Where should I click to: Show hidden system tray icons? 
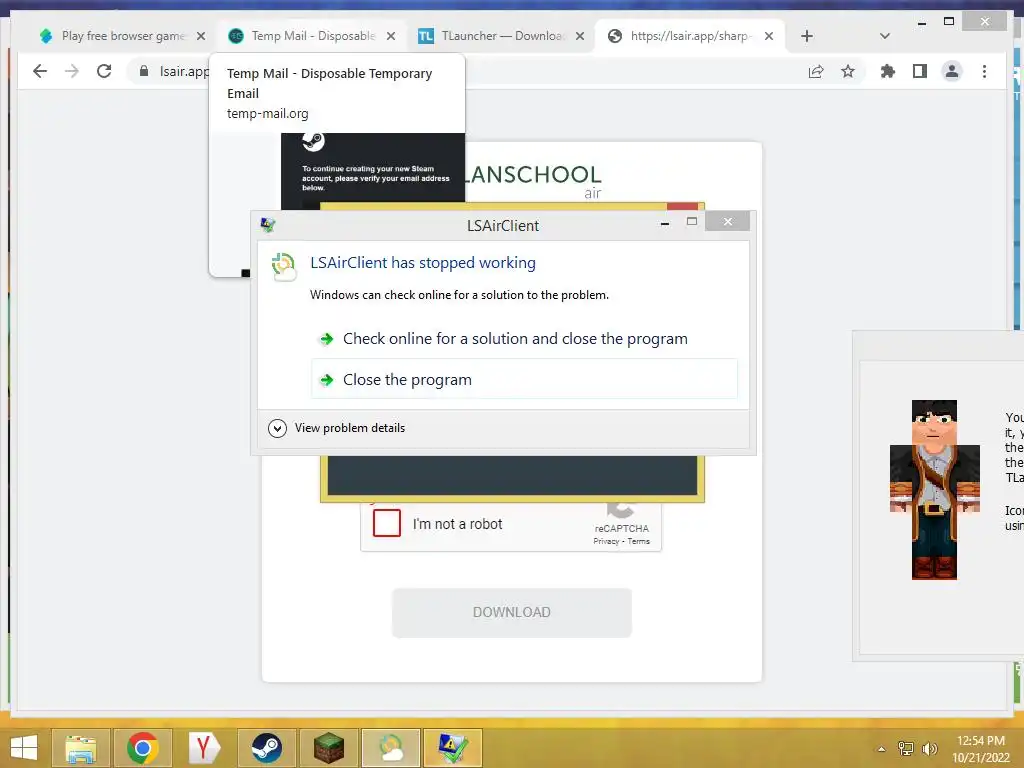tap(882, 748)
